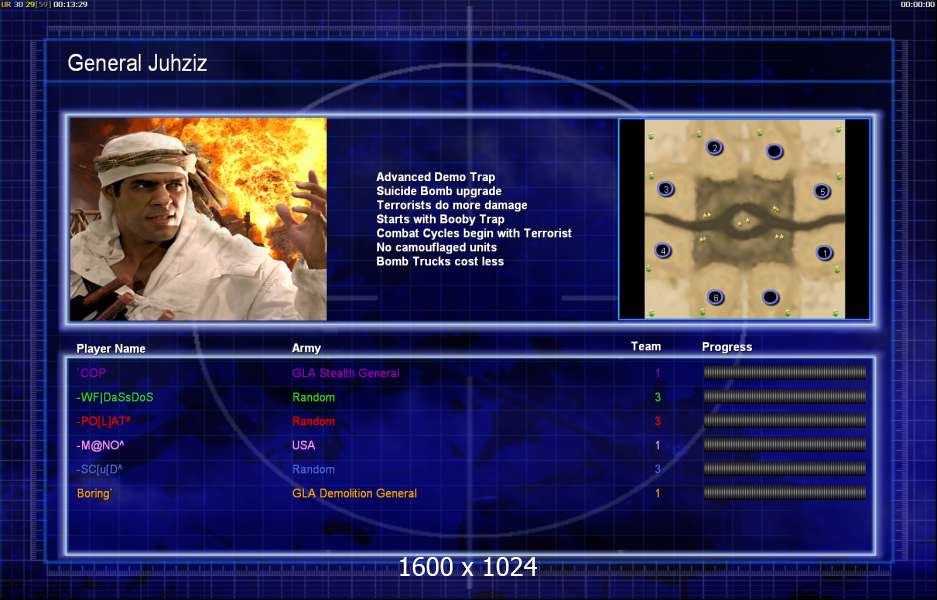Pick the unnumbered start marker beside marker 6
Screen dimensions: 937x600
pyautogui.click(x=770, y=296)
